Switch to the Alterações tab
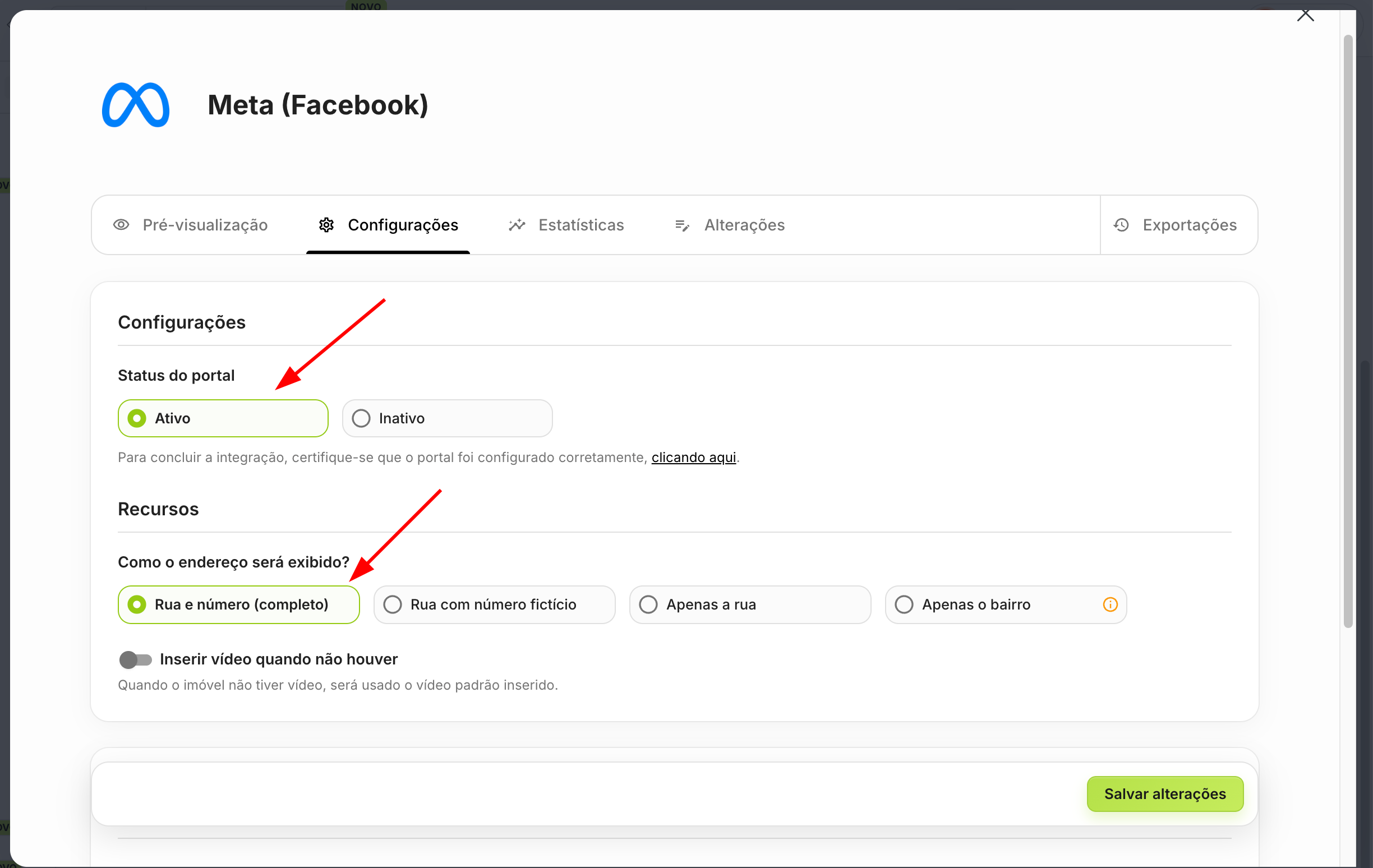The height and width of the screenshot is (868, 1373). pyautogui.click(x=729, y=224)
